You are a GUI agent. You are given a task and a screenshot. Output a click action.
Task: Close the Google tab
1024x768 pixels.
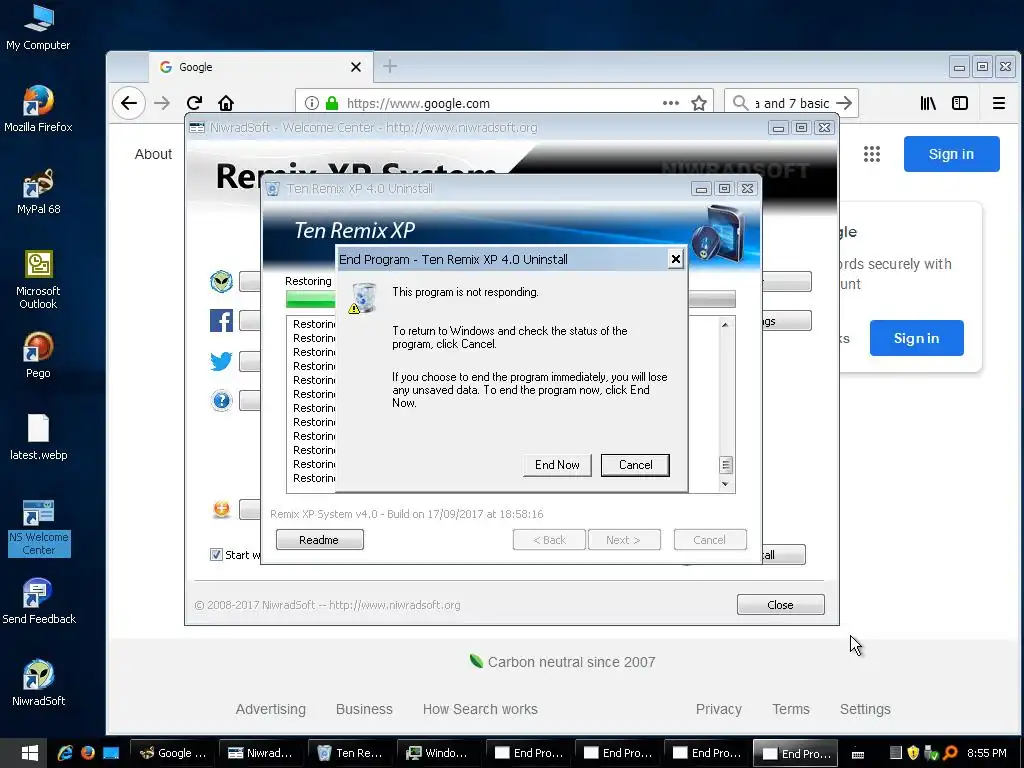(x=356, y=67)
